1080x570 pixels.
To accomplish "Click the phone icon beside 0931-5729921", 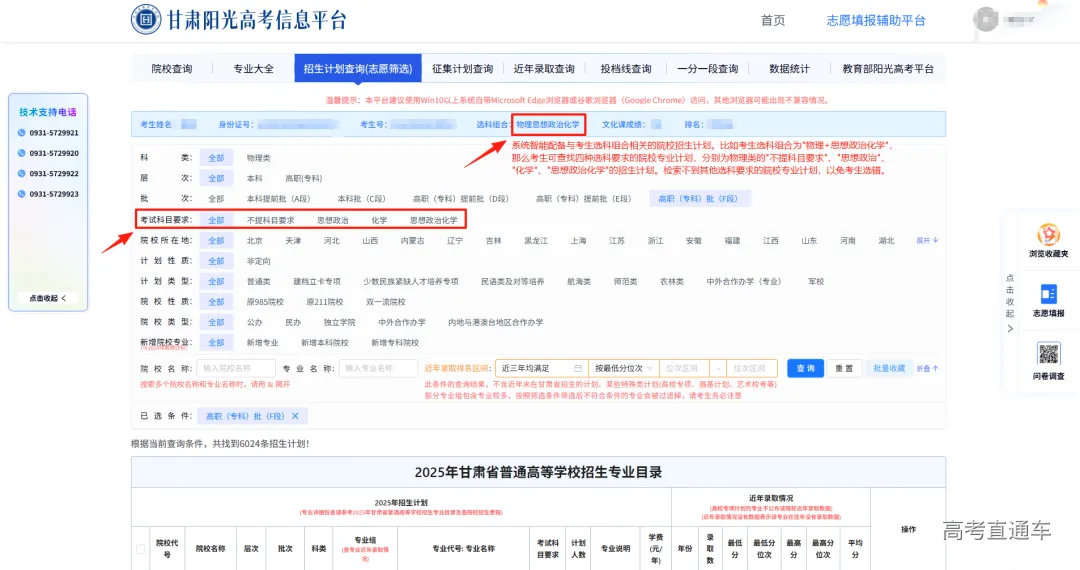I will pyautogui.click(x=21, y=133).
